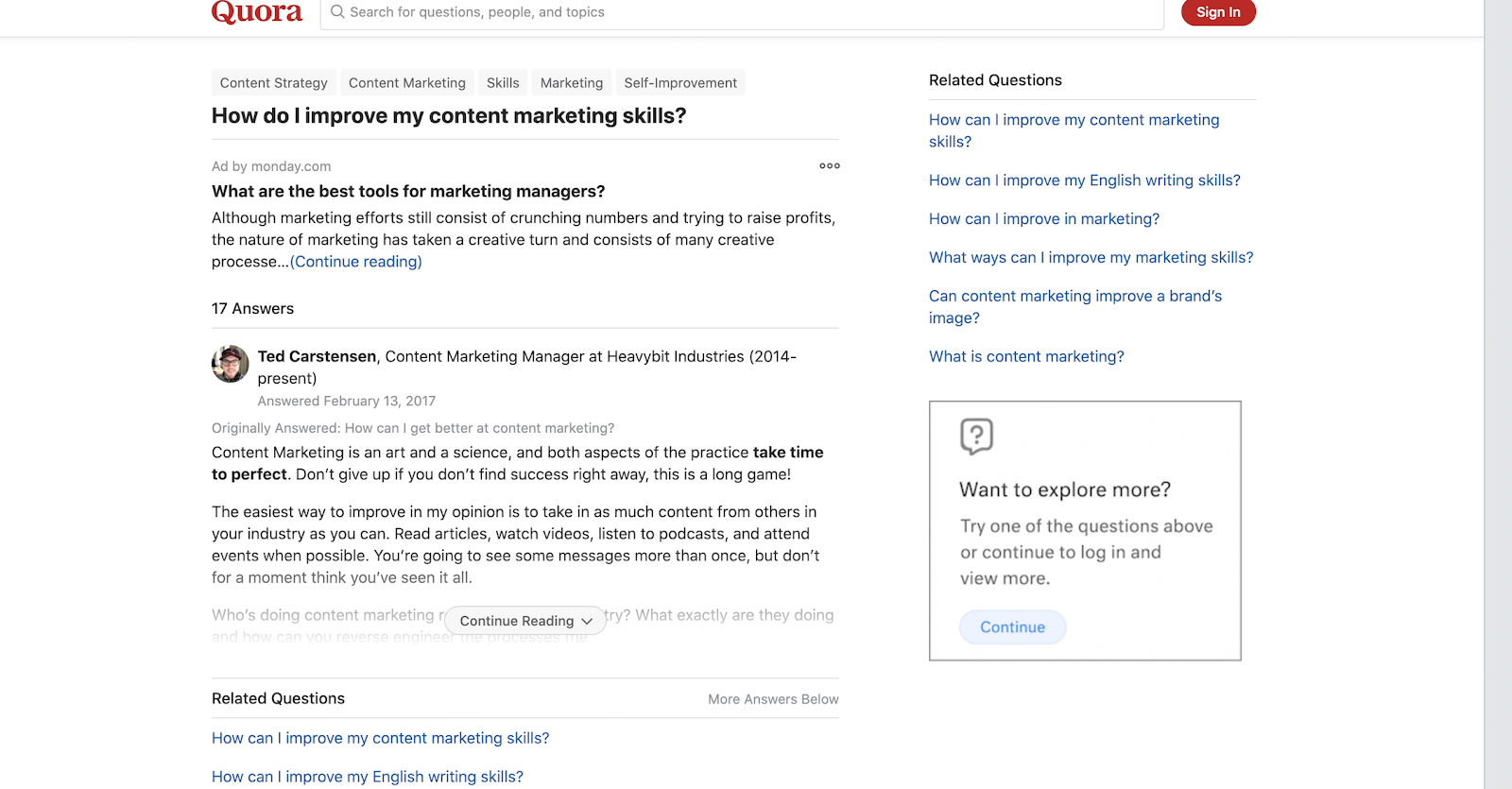Expand answer with Continue Reading

click(525, 621)
